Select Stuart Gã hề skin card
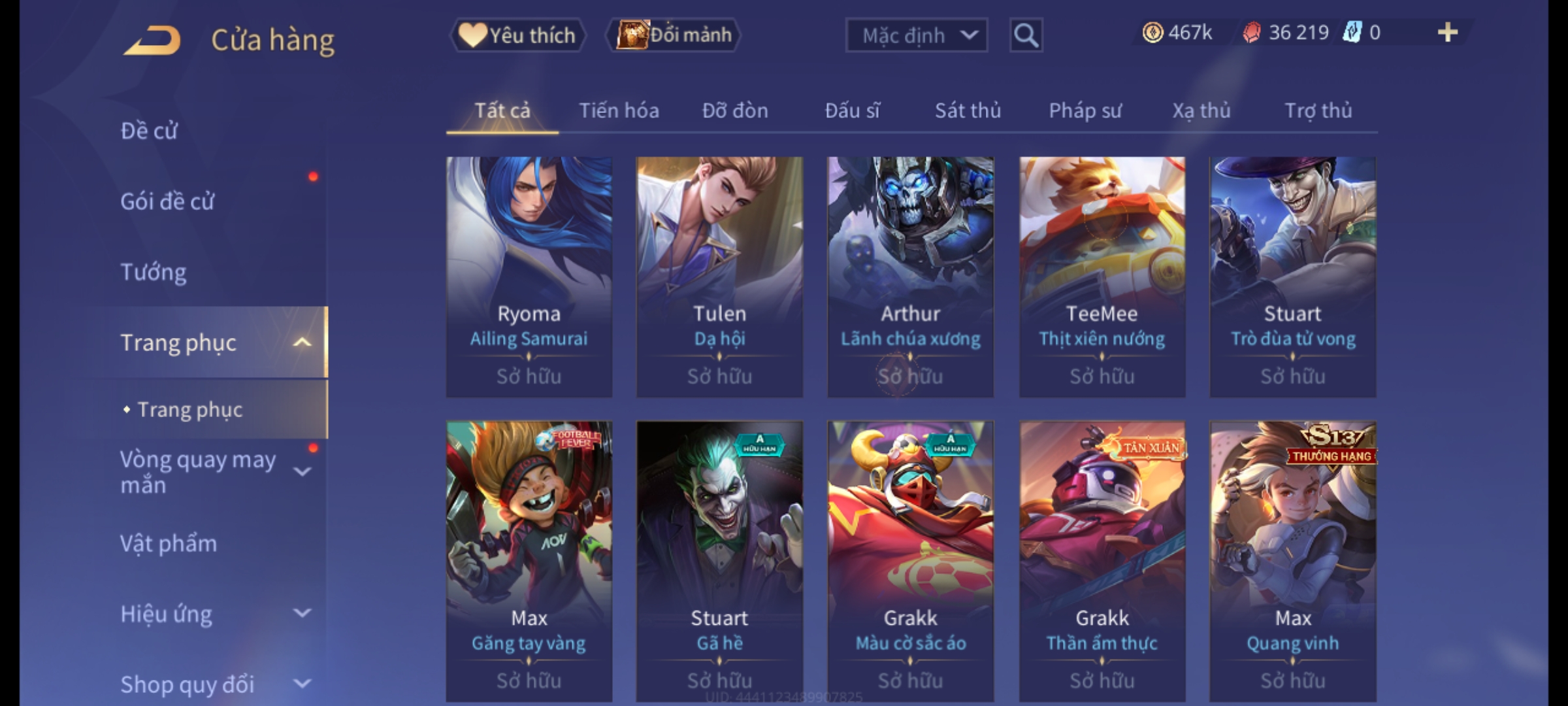 pos(719,561)
